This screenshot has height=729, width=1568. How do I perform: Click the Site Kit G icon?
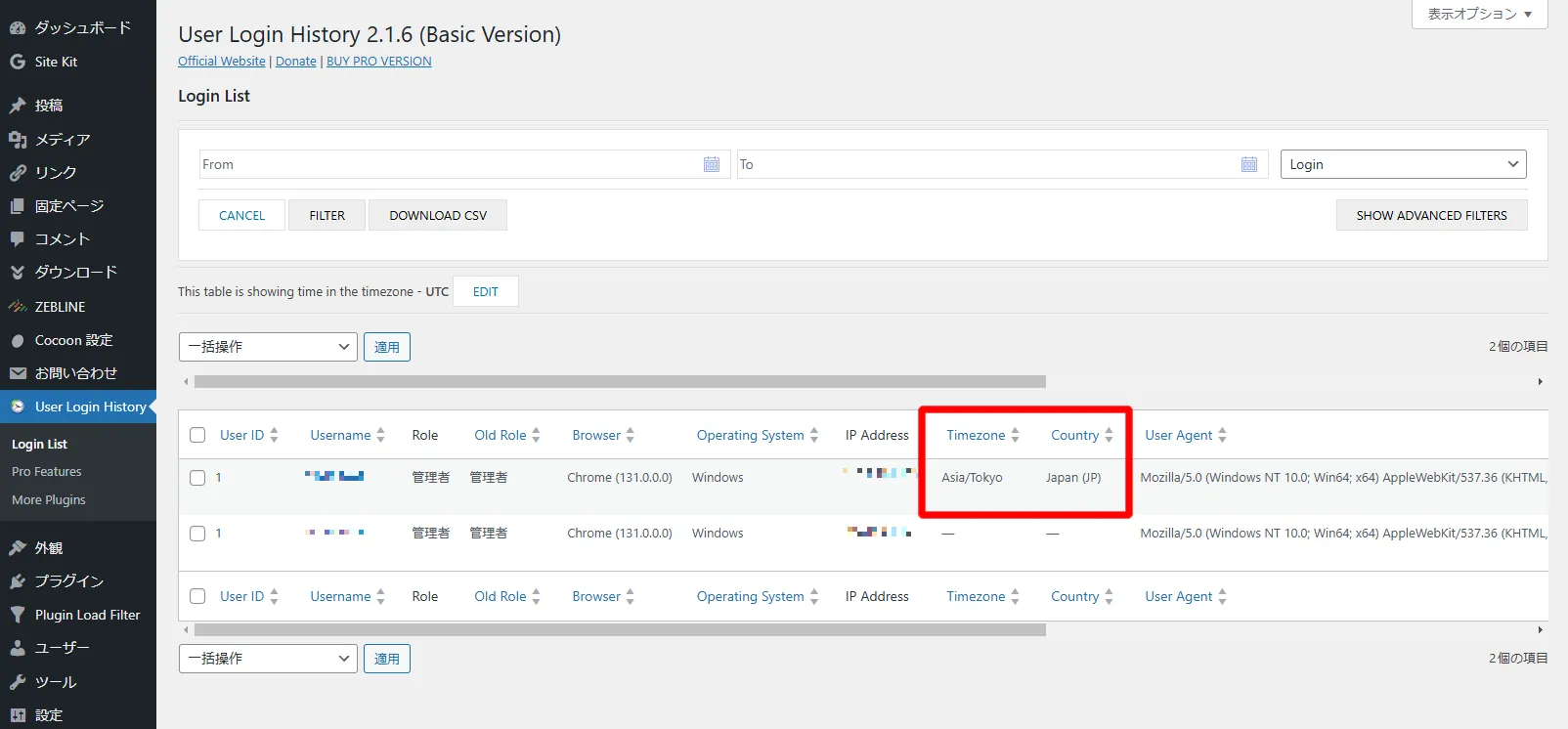click(18, 62)
